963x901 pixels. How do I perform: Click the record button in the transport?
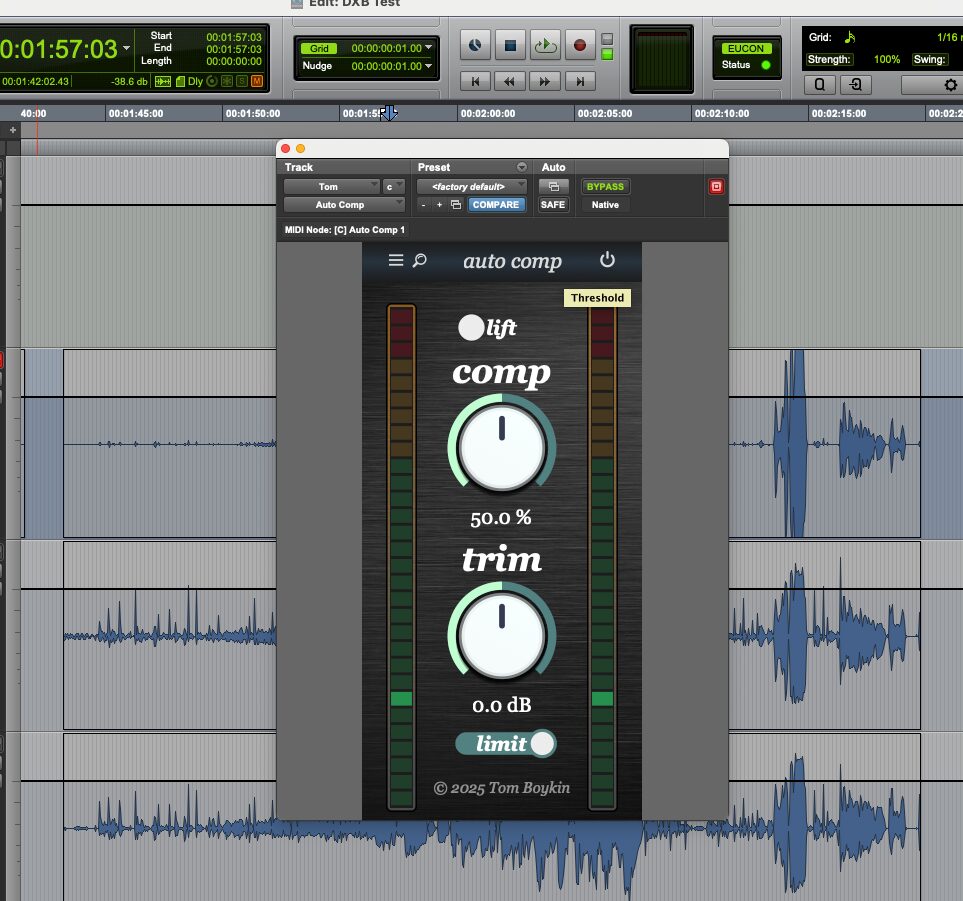[580, 45]
